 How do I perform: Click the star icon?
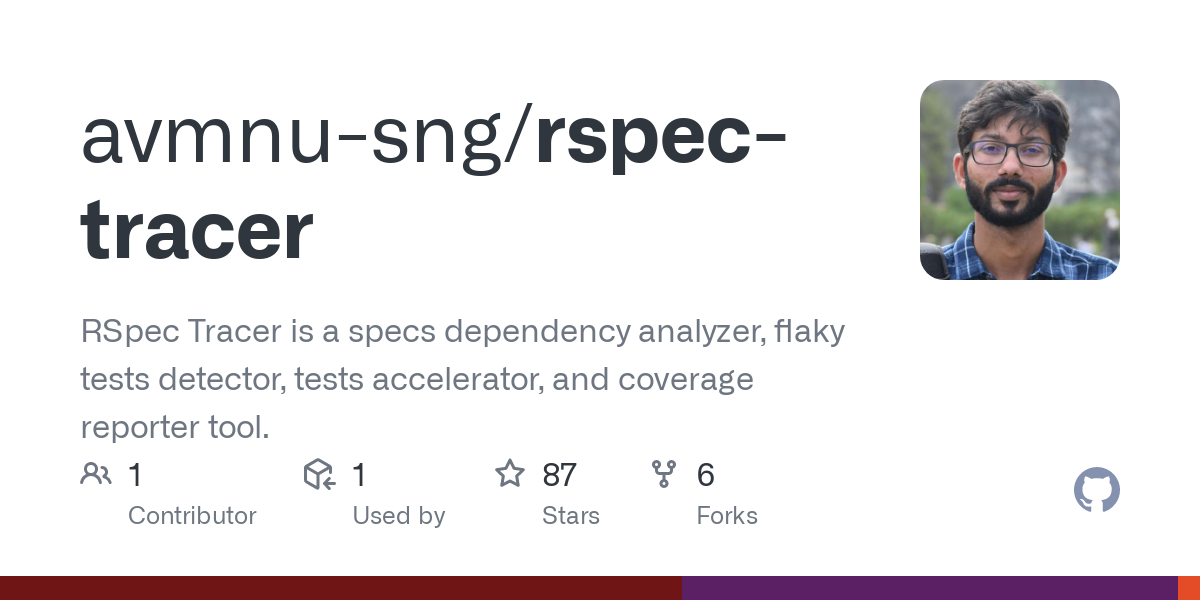(x=510, y=473)
